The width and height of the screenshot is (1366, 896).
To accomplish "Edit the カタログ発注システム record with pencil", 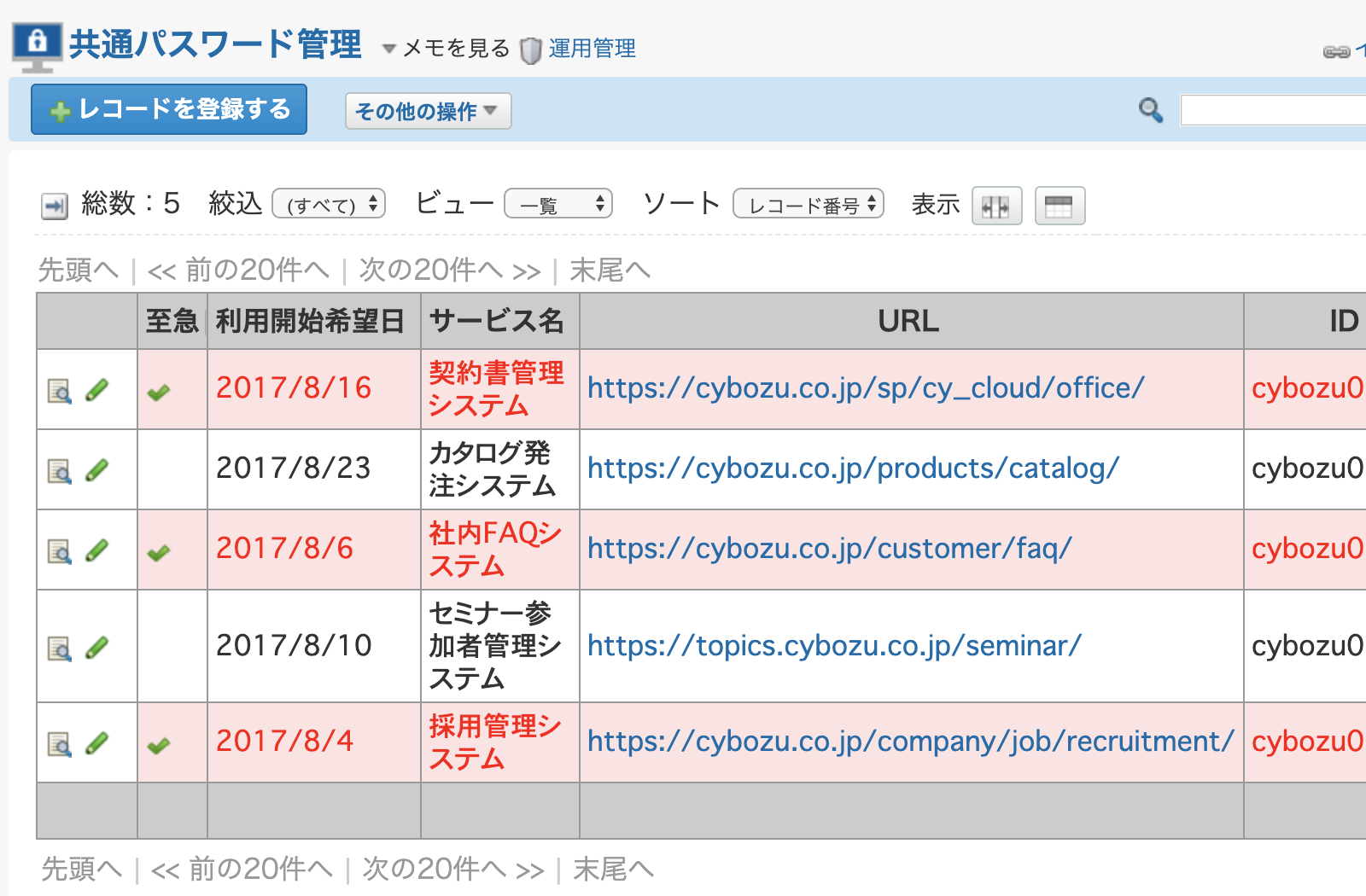I will 97,470.
